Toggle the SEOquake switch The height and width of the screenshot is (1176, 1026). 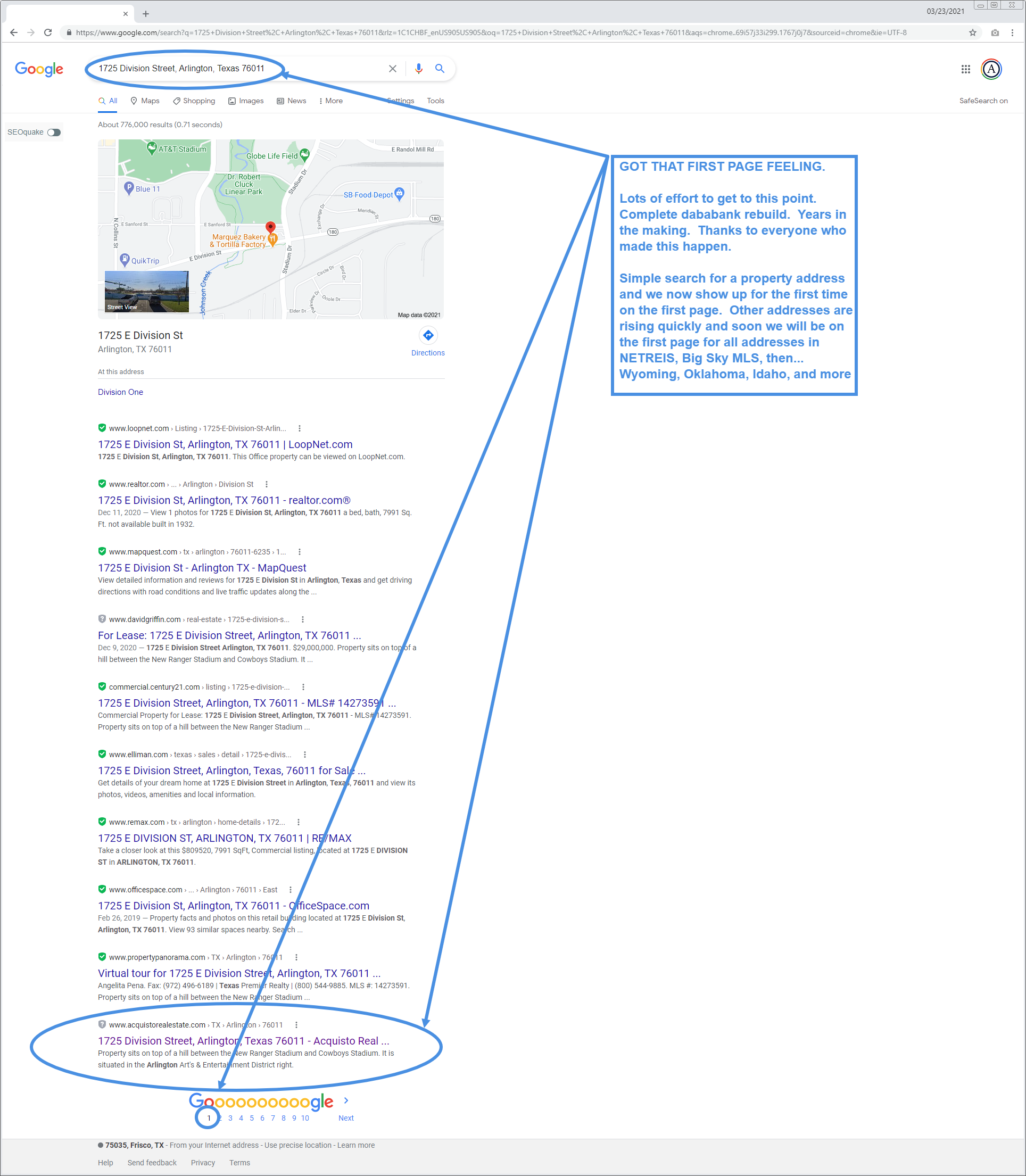(x=54, y=132)
